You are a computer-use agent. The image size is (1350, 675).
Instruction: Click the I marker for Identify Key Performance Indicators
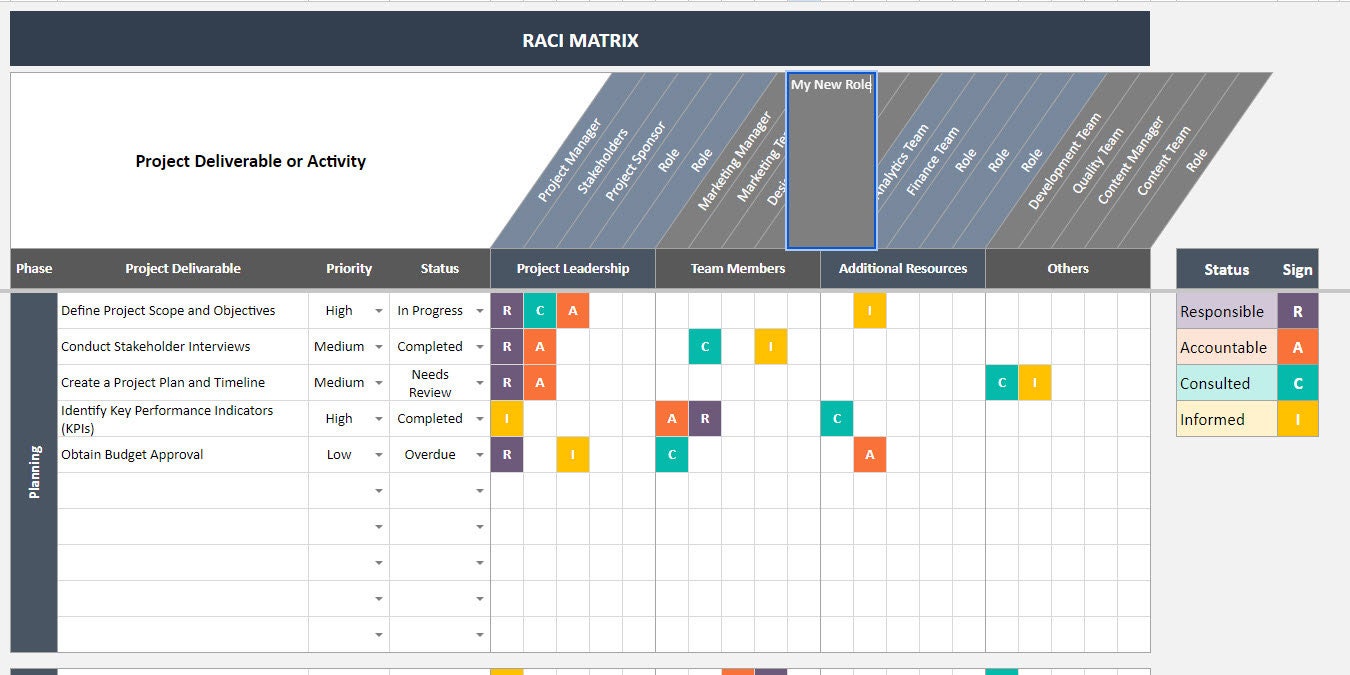point(507,418)
